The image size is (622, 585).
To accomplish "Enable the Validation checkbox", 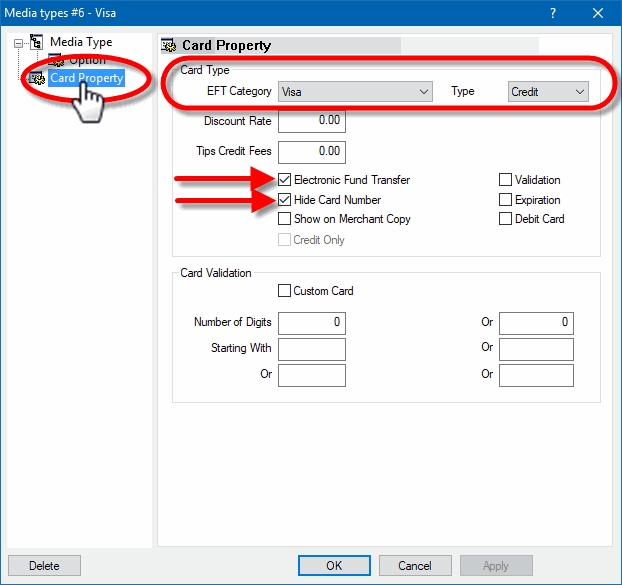I will 505,180.
